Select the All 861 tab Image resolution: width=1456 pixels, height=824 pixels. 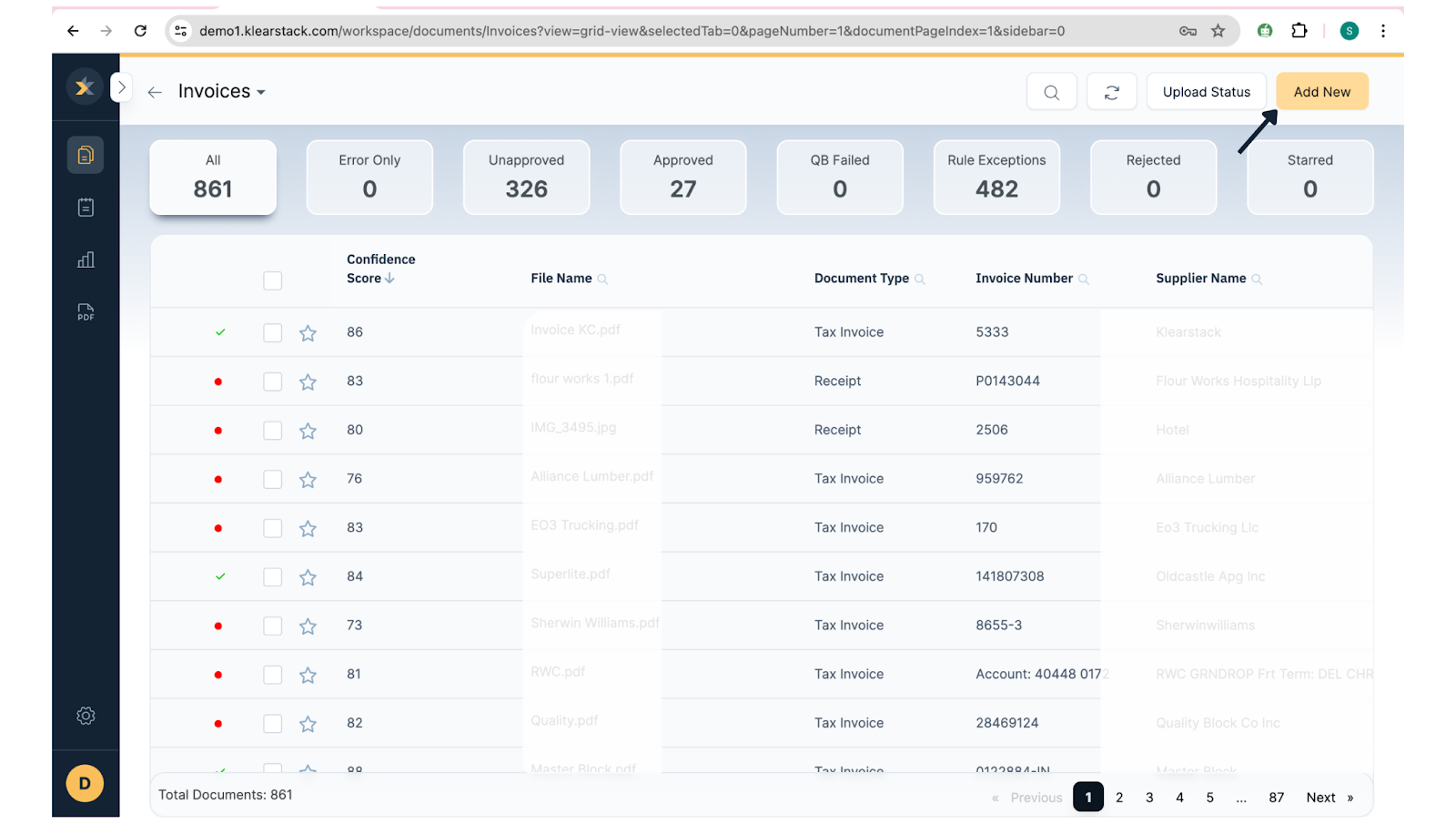(x=213, y=178)
